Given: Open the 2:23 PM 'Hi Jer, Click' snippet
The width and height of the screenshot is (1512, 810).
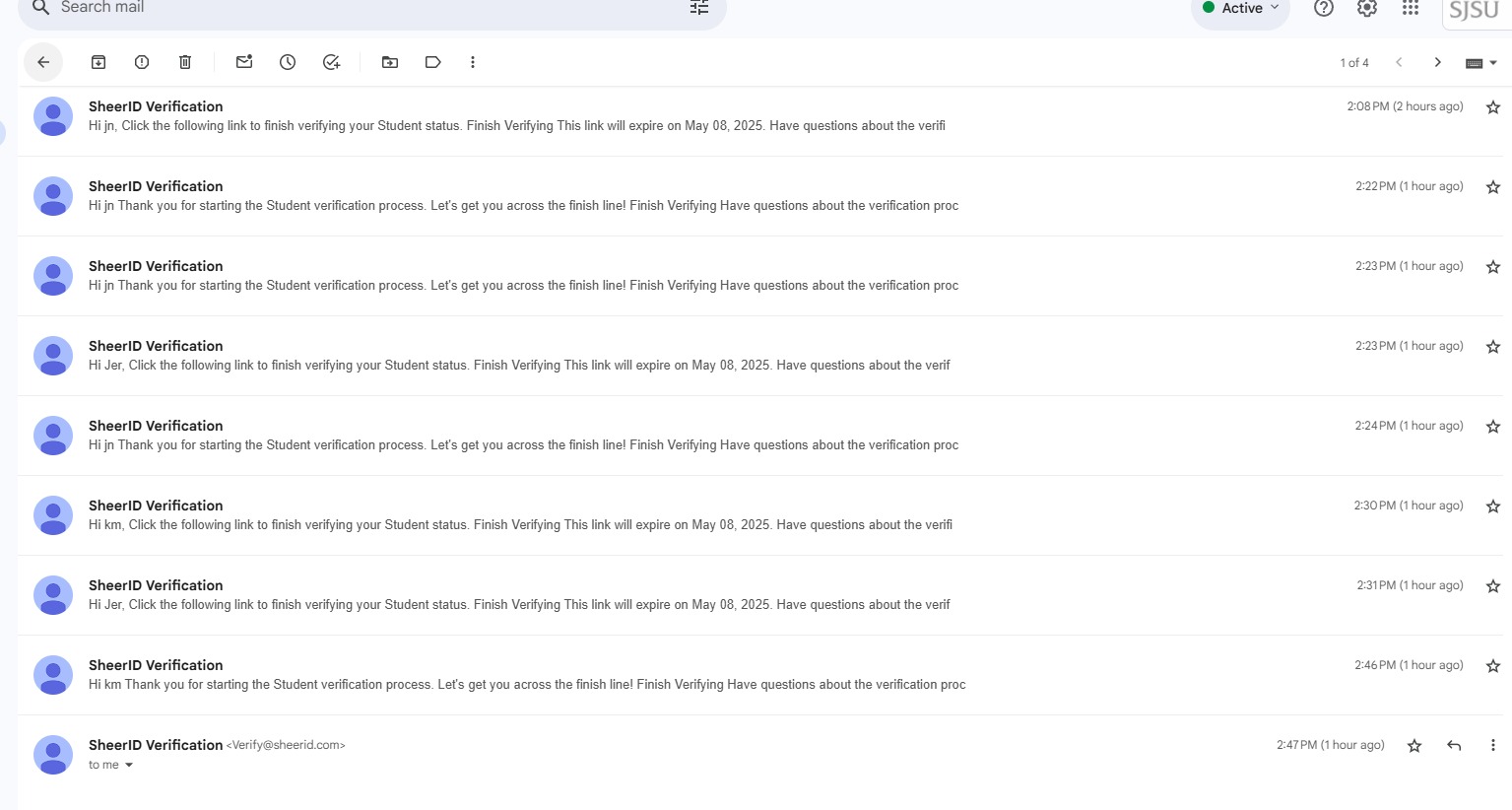Looking at the screenshot, I should tap(519, 366).
